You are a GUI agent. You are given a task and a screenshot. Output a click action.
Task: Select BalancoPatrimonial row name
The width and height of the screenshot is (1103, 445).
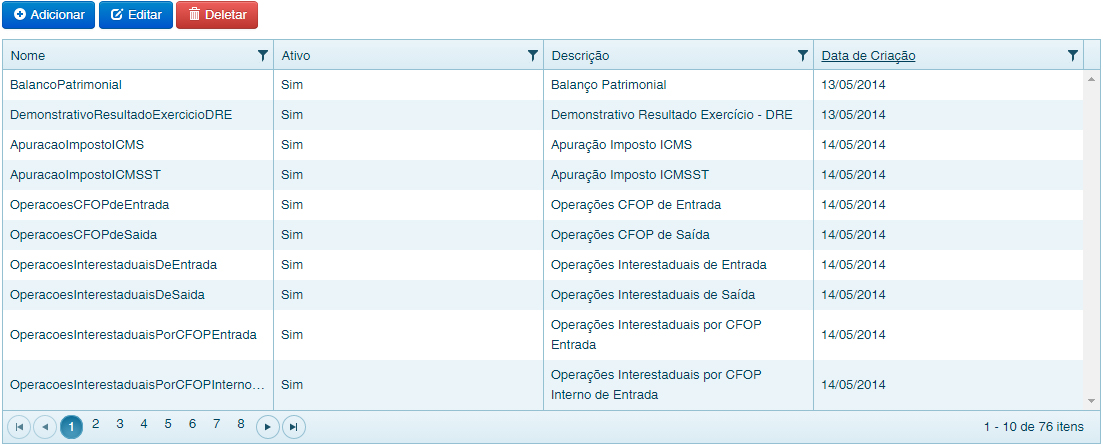pyautogui.click(x=66, y=84)
